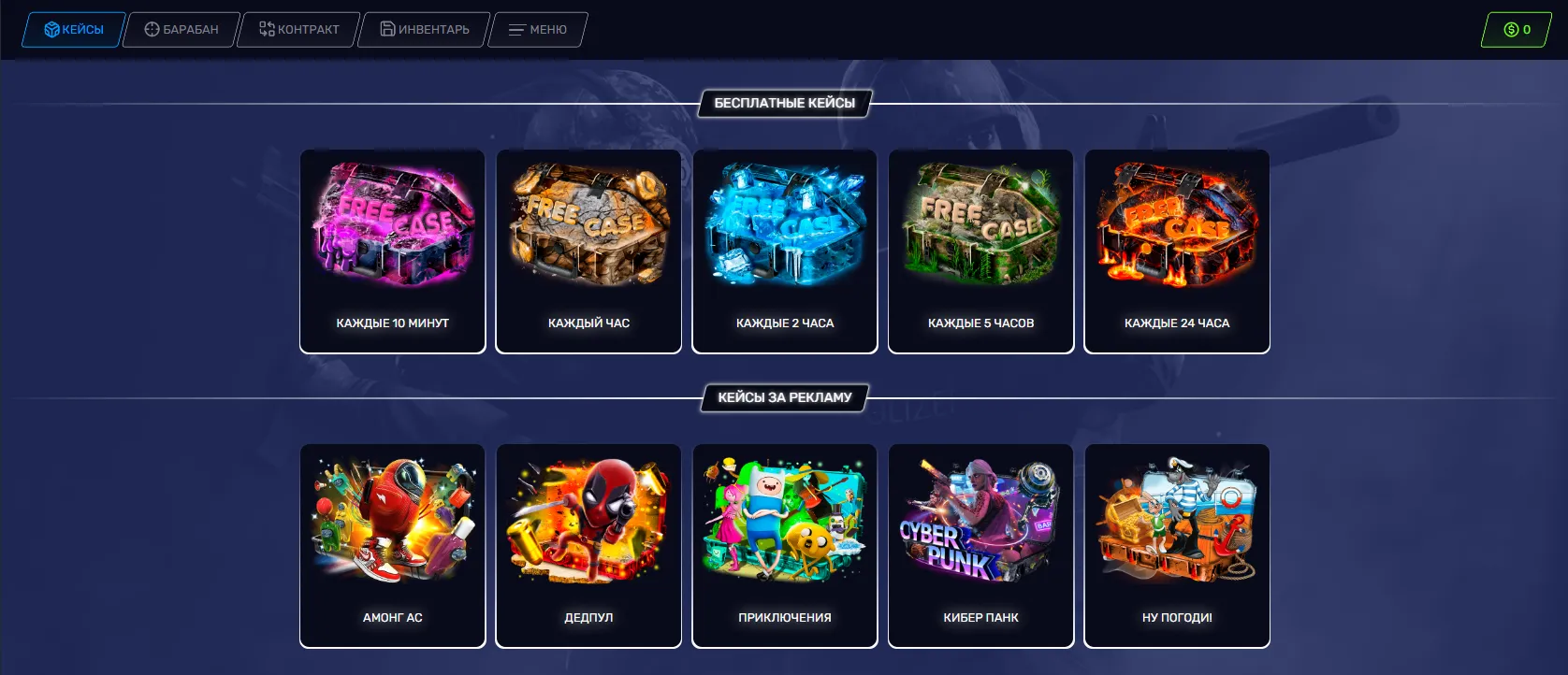
Task: Switch to the Кейсы tab
Action: 74,29
